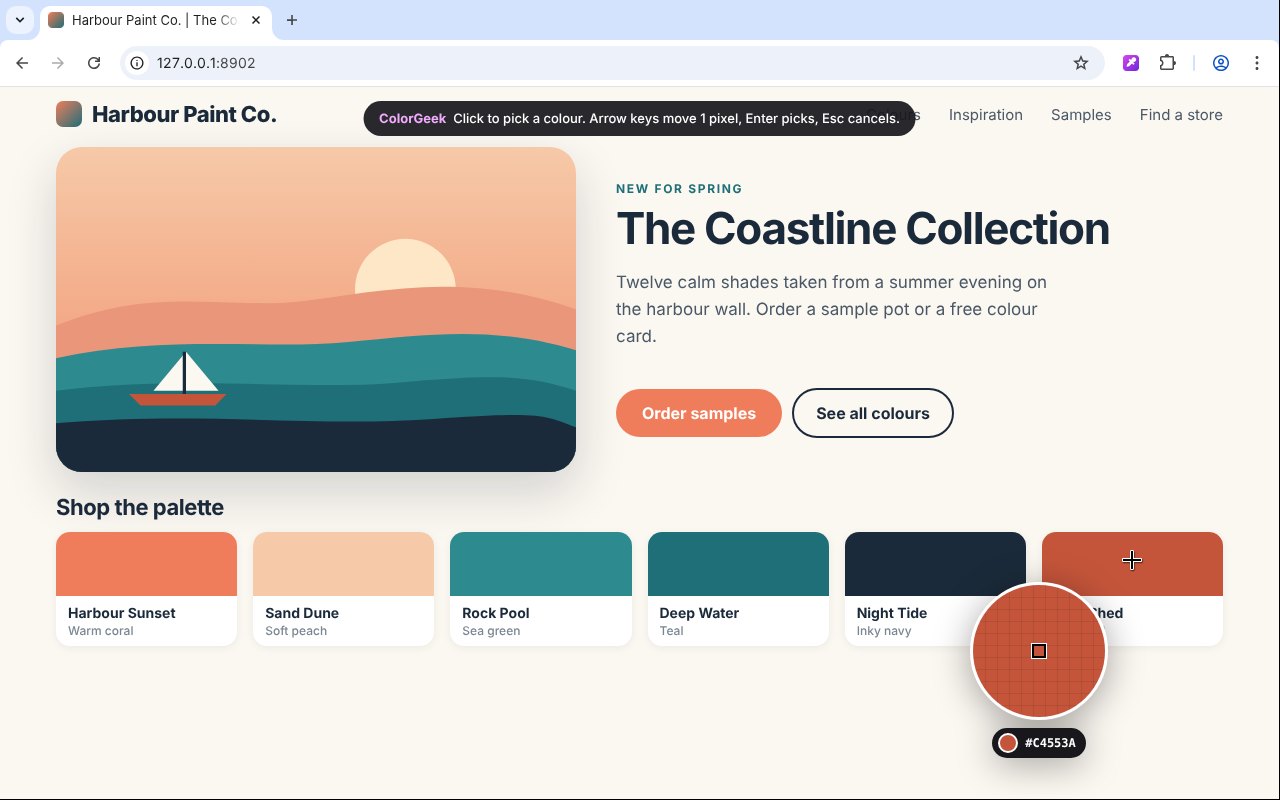Open the tab search dropdown chevron

point(20,20)
